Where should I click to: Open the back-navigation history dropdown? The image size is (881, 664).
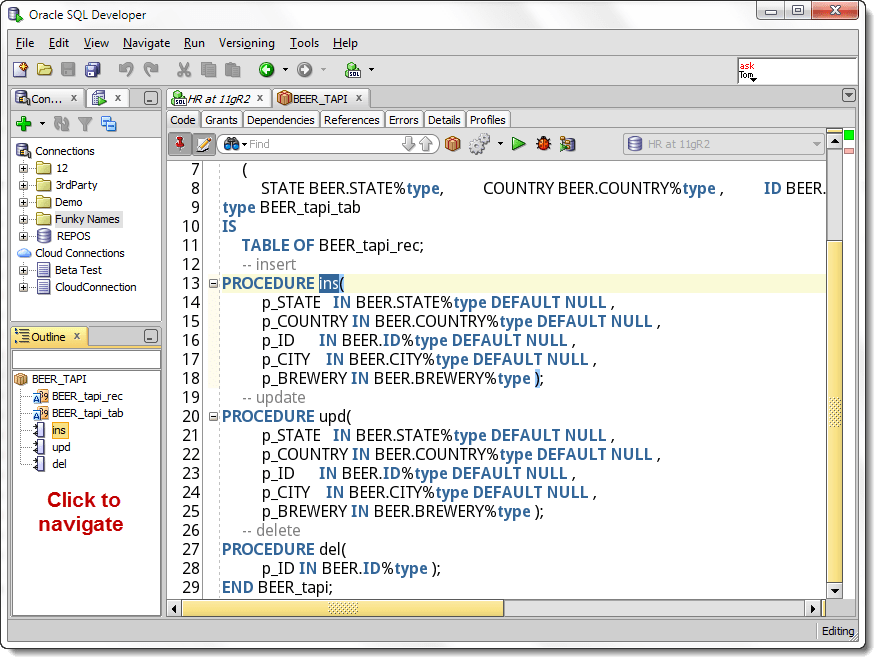click(285, 70)
